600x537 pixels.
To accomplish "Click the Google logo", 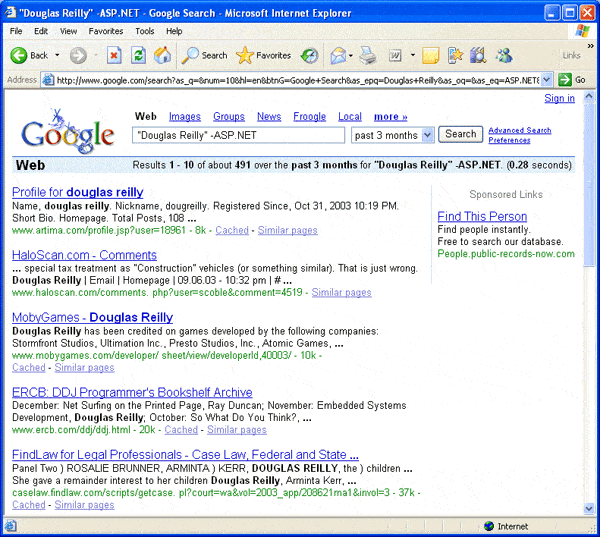I will [68, 131].
